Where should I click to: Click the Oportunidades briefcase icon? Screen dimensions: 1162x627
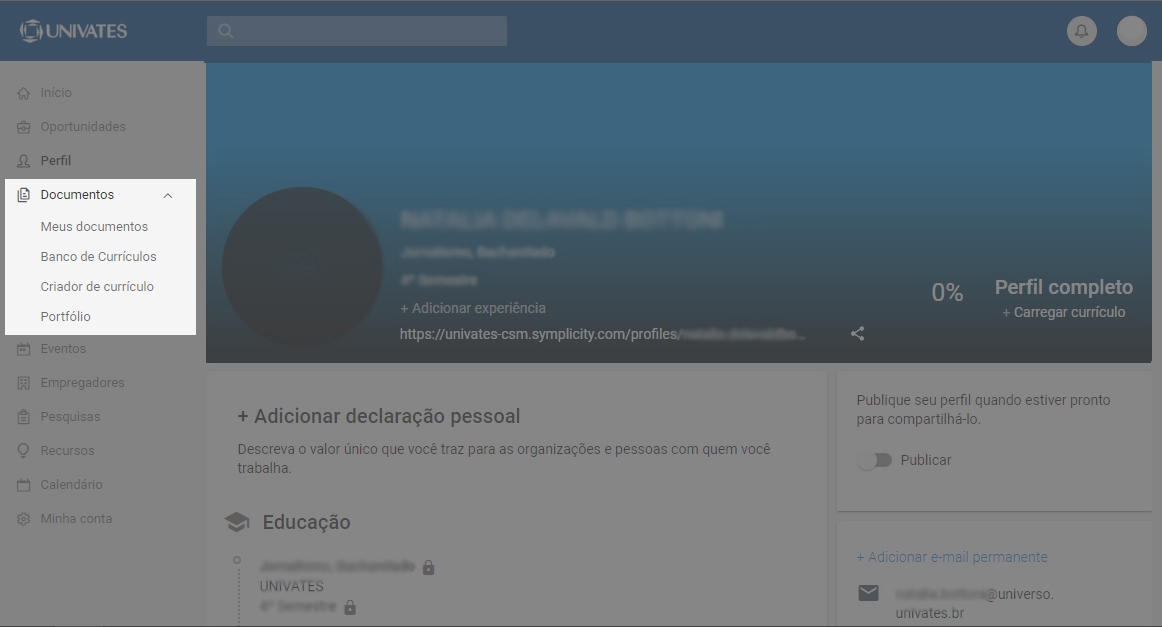24,127
